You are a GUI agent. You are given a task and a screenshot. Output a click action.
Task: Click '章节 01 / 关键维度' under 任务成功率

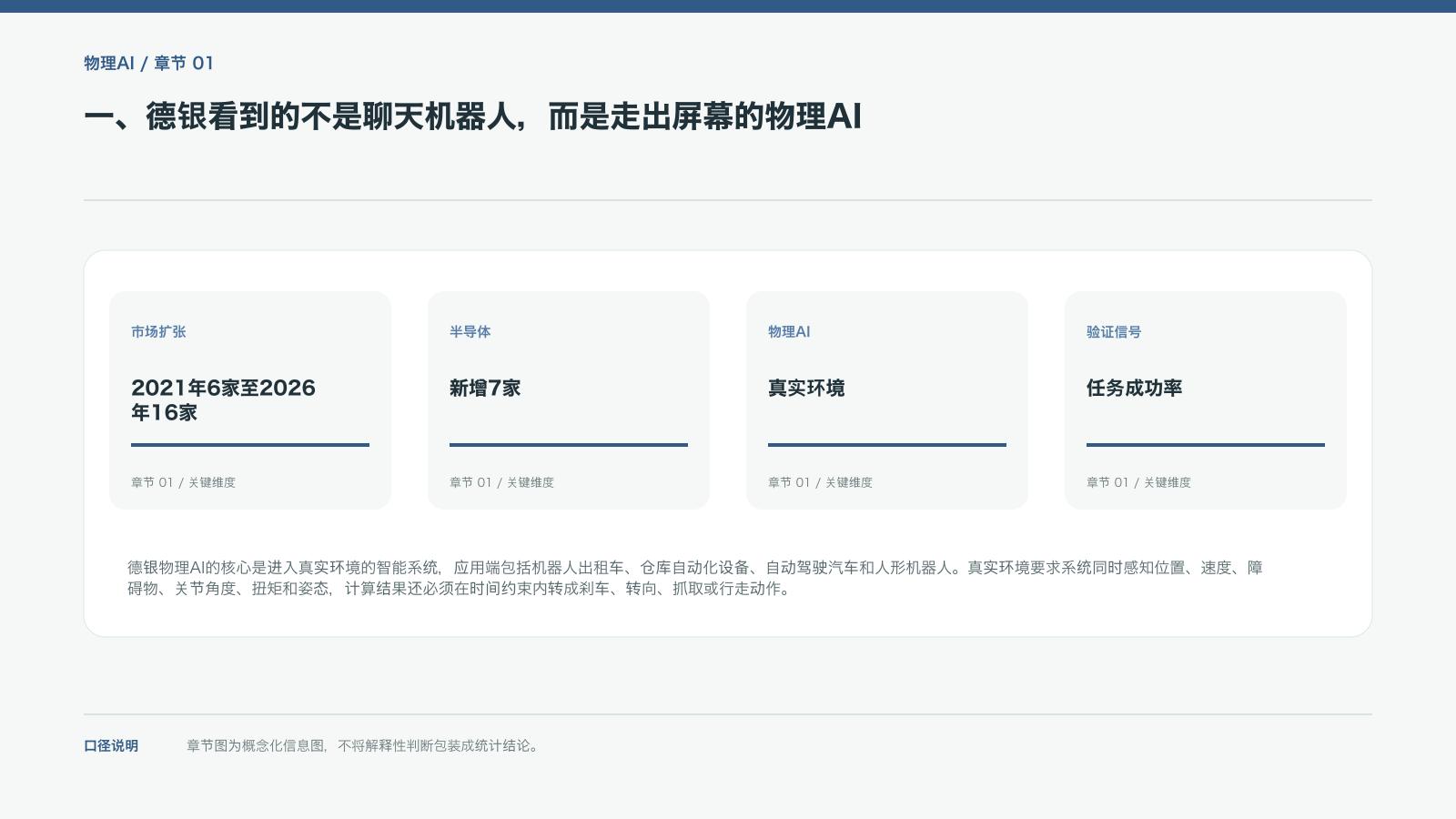pos(1138,482)
